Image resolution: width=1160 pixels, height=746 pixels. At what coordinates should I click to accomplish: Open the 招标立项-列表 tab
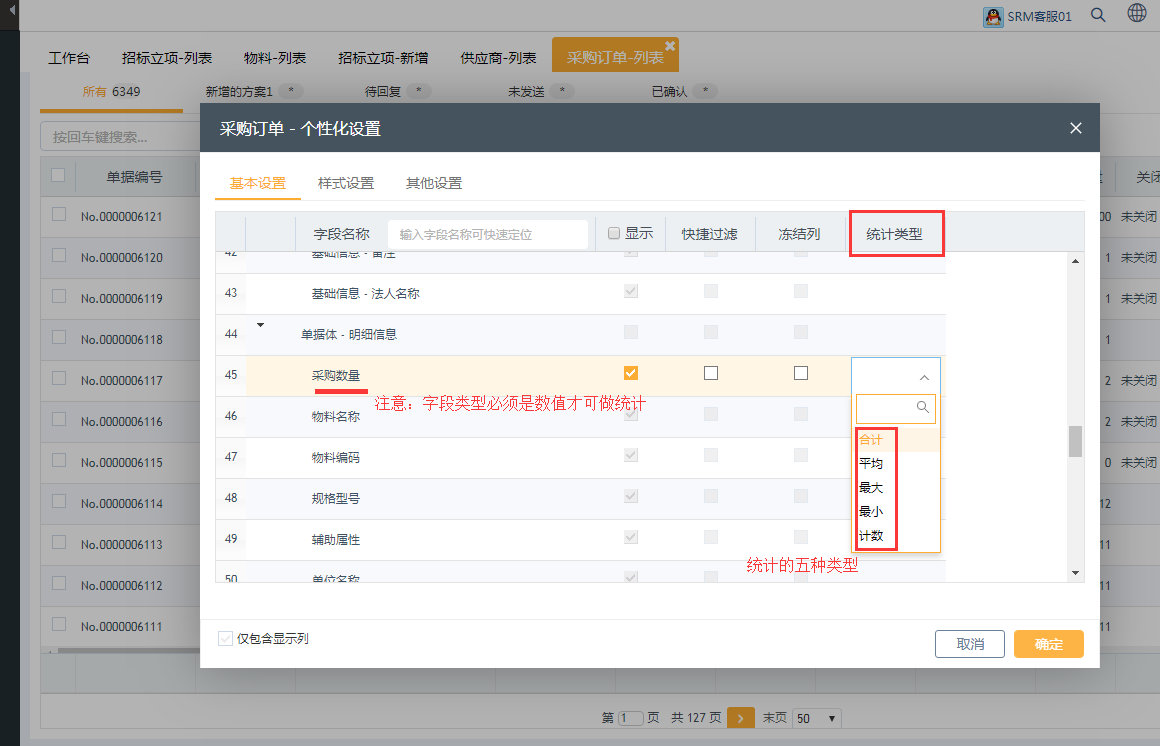point(166,58)
